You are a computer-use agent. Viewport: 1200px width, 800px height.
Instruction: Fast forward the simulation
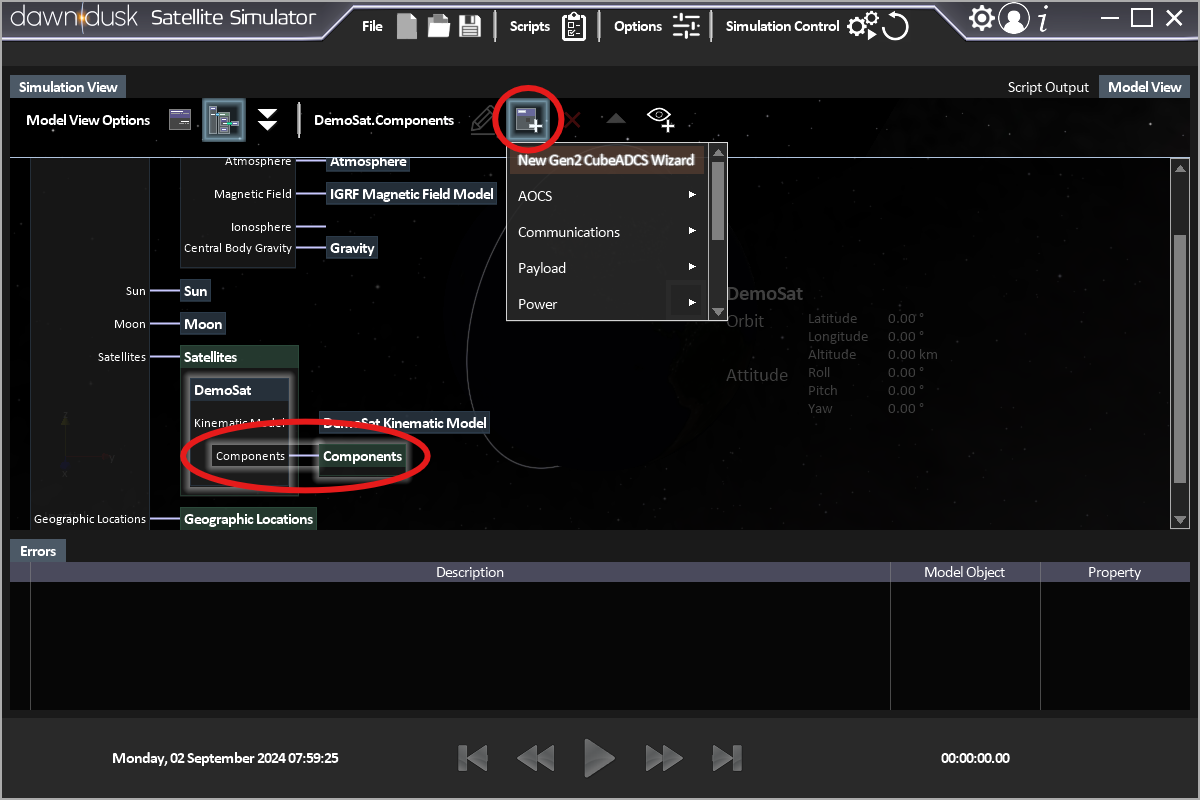(x=664, y=758)
